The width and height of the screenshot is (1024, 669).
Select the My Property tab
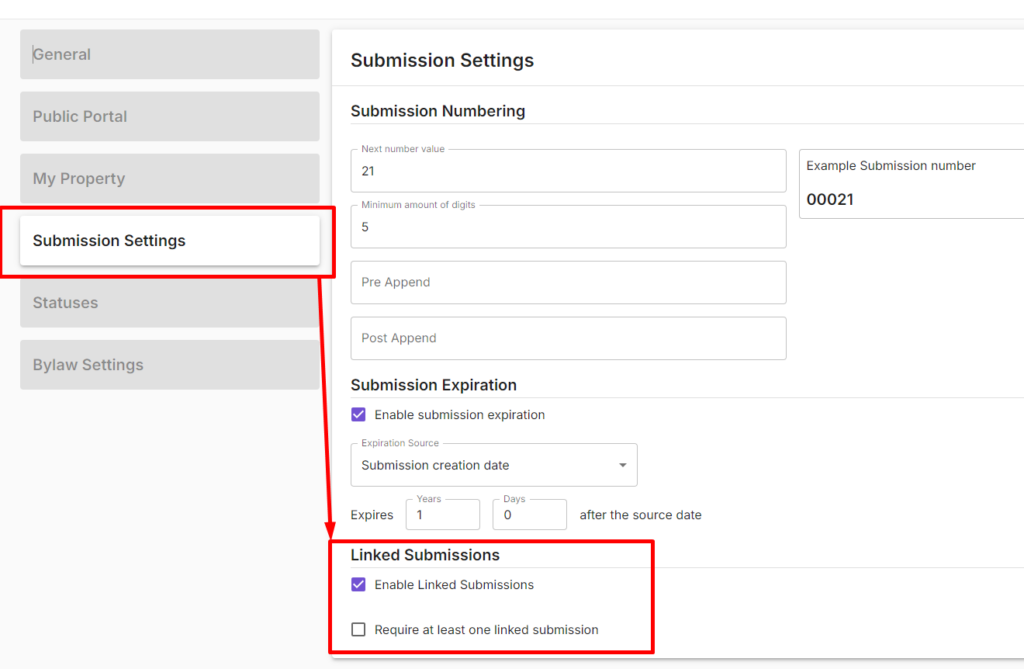169,179
